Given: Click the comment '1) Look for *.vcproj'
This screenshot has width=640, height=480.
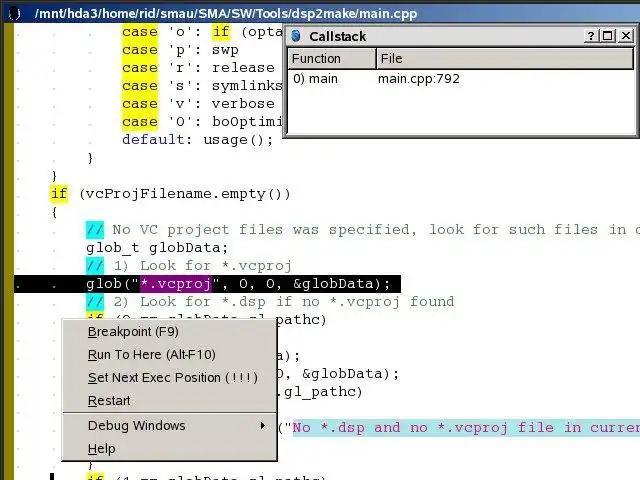Looking at the screenshot, I should pos(189,266).
